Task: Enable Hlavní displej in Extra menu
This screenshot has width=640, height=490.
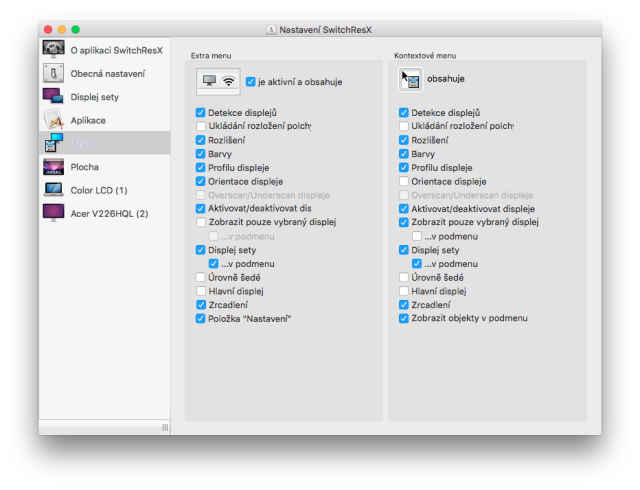Action: 200,291
